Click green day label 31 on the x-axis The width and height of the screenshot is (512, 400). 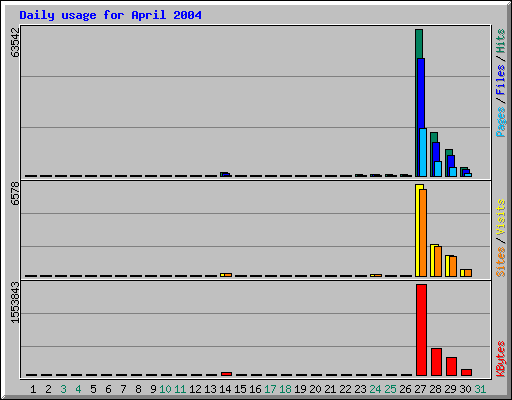point(480,389)
